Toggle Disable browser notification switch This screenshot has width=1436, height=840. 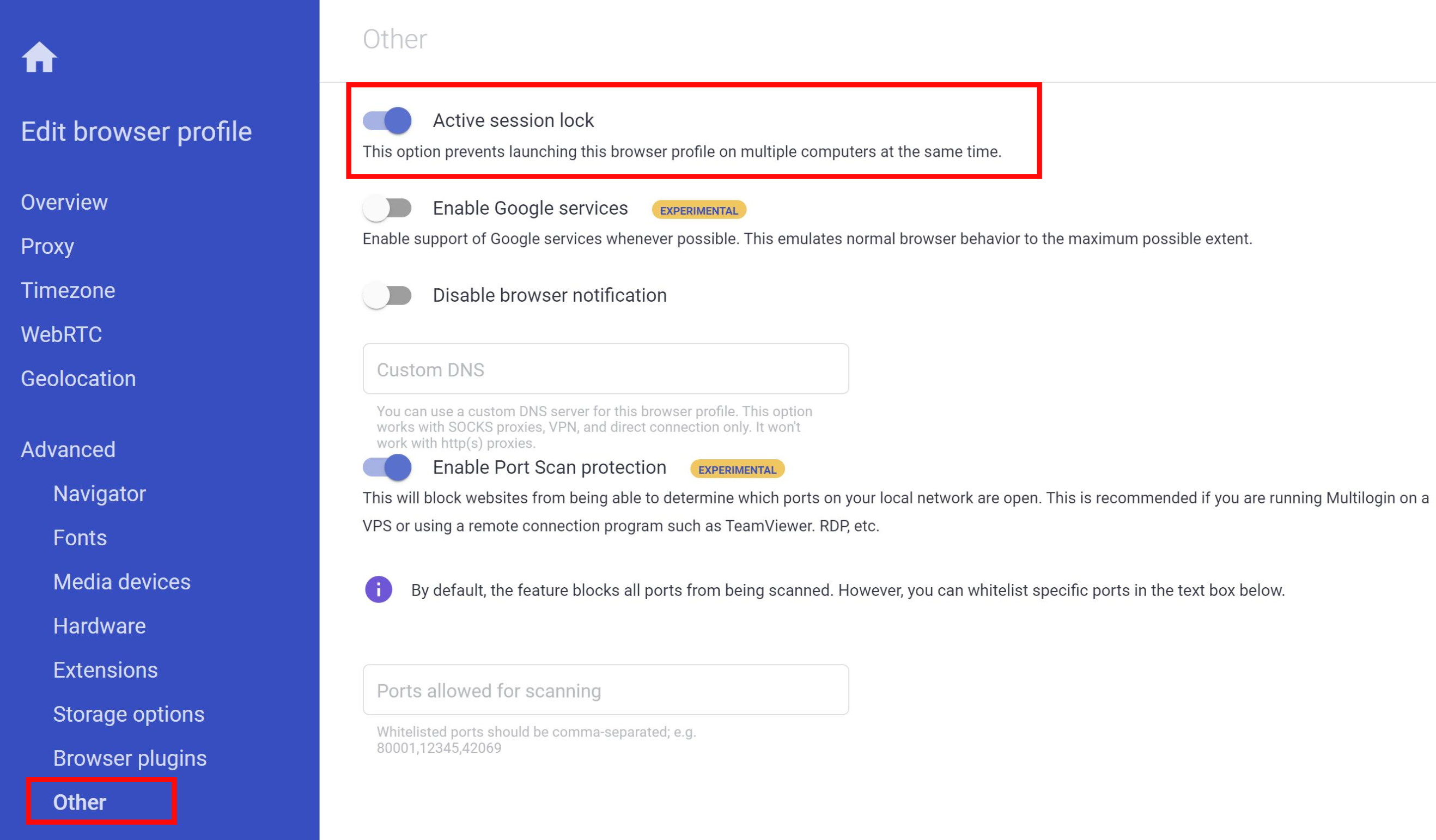pyautogui.click(x=387, y=295)
